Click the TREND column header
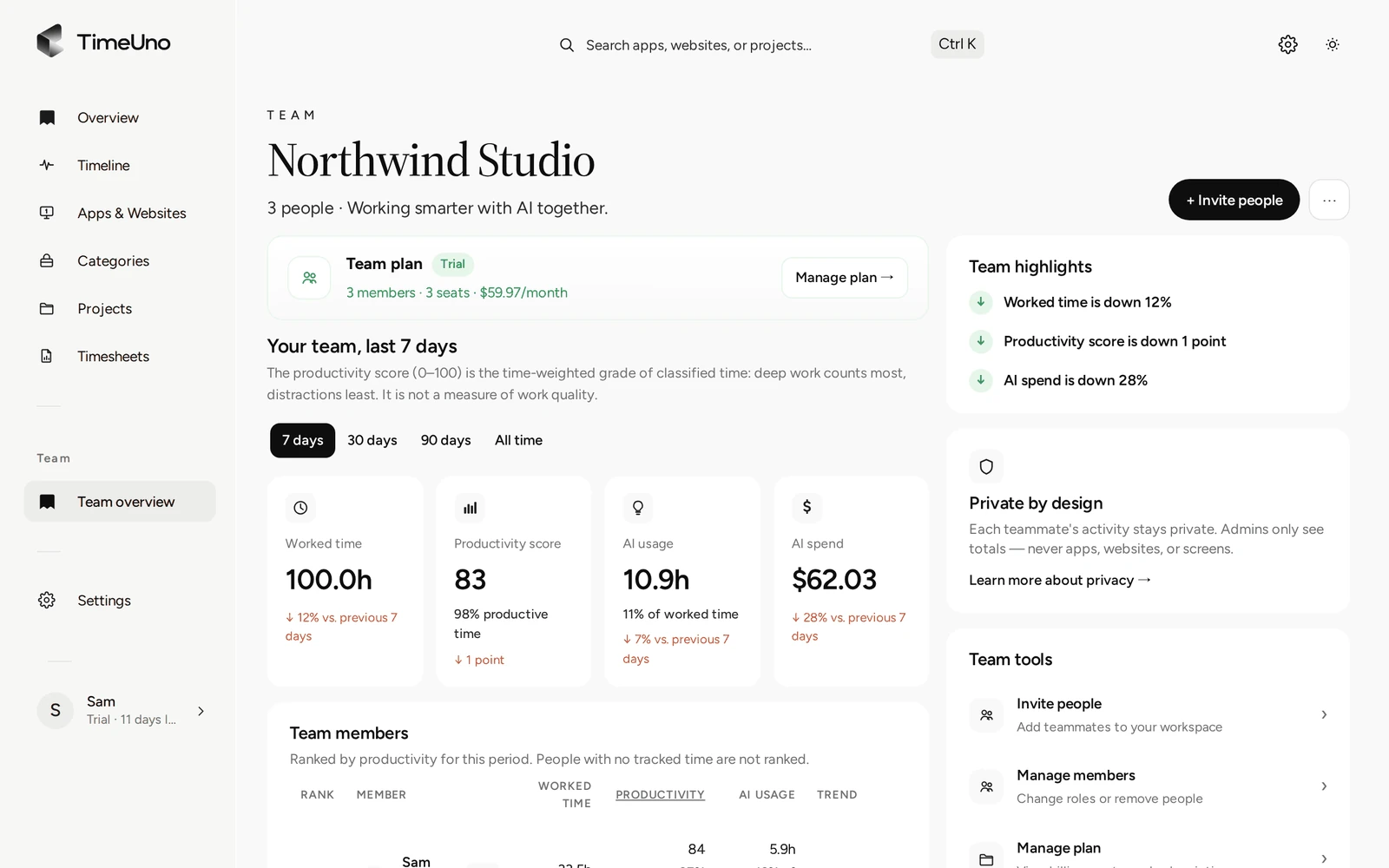 (837, 794)
